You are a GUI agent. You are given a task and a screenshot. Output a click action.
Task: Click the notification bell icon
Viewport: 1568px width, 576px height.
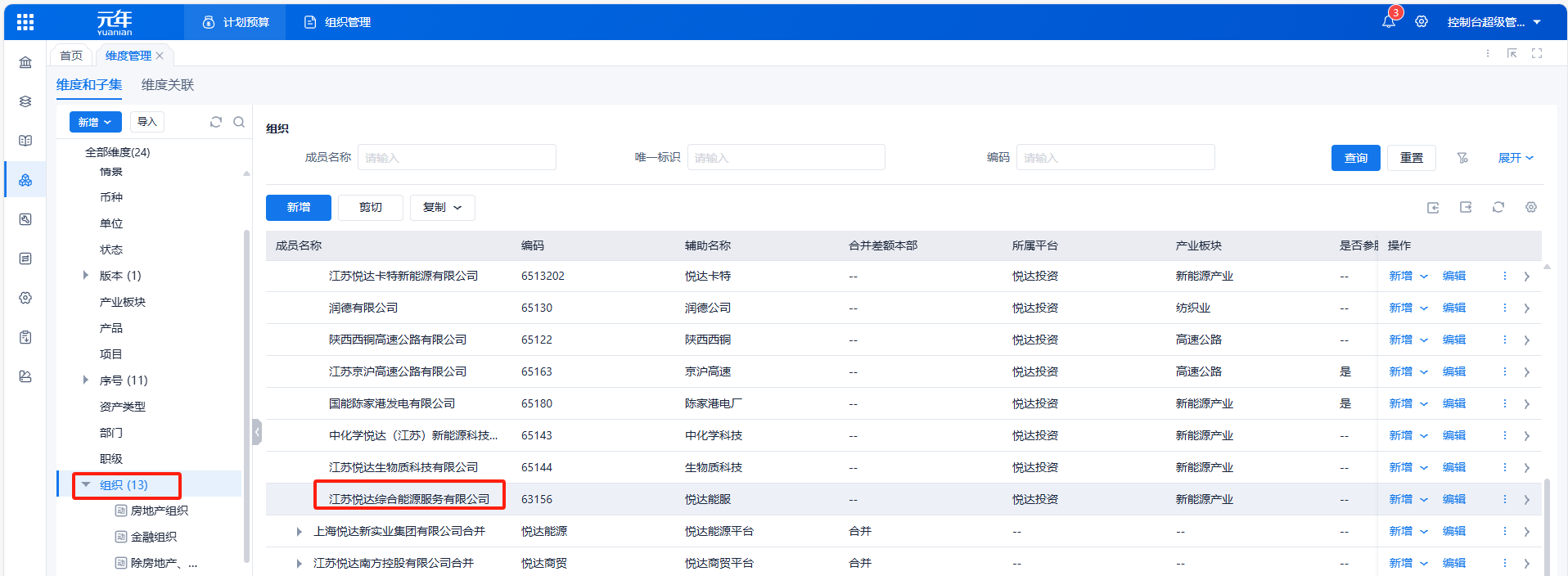tap(1389, 22)
